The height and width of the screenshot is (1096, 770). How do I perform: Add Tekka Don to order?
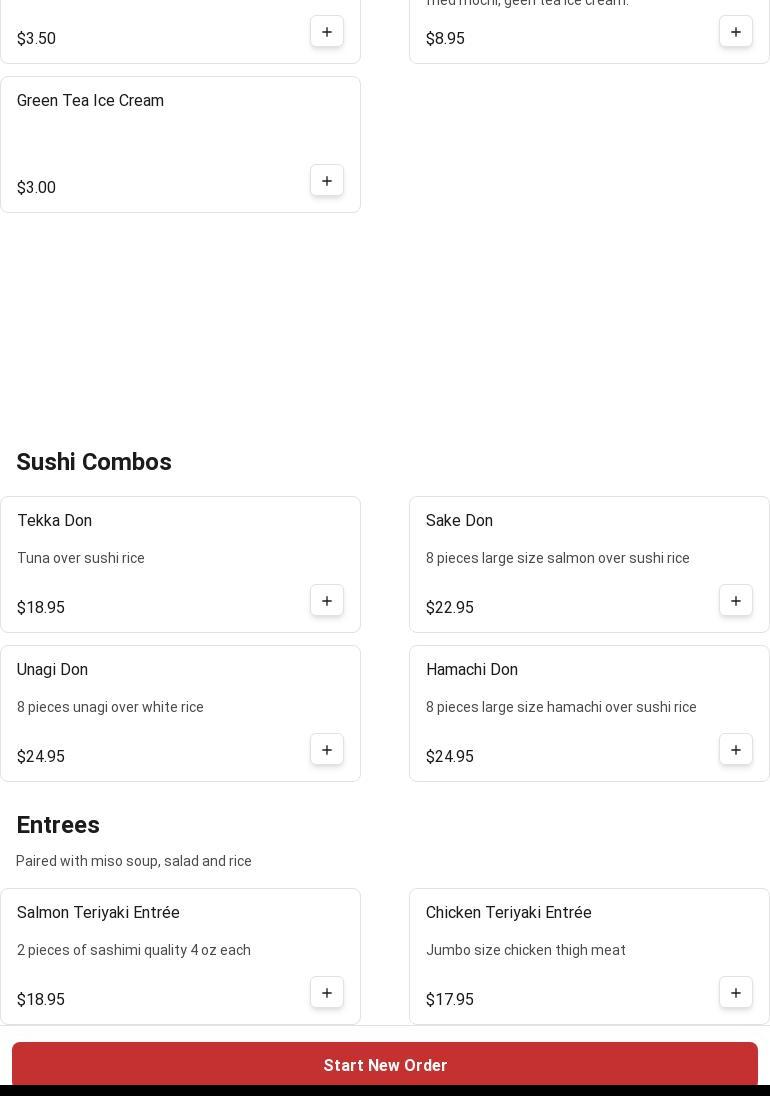click(327, 601)
